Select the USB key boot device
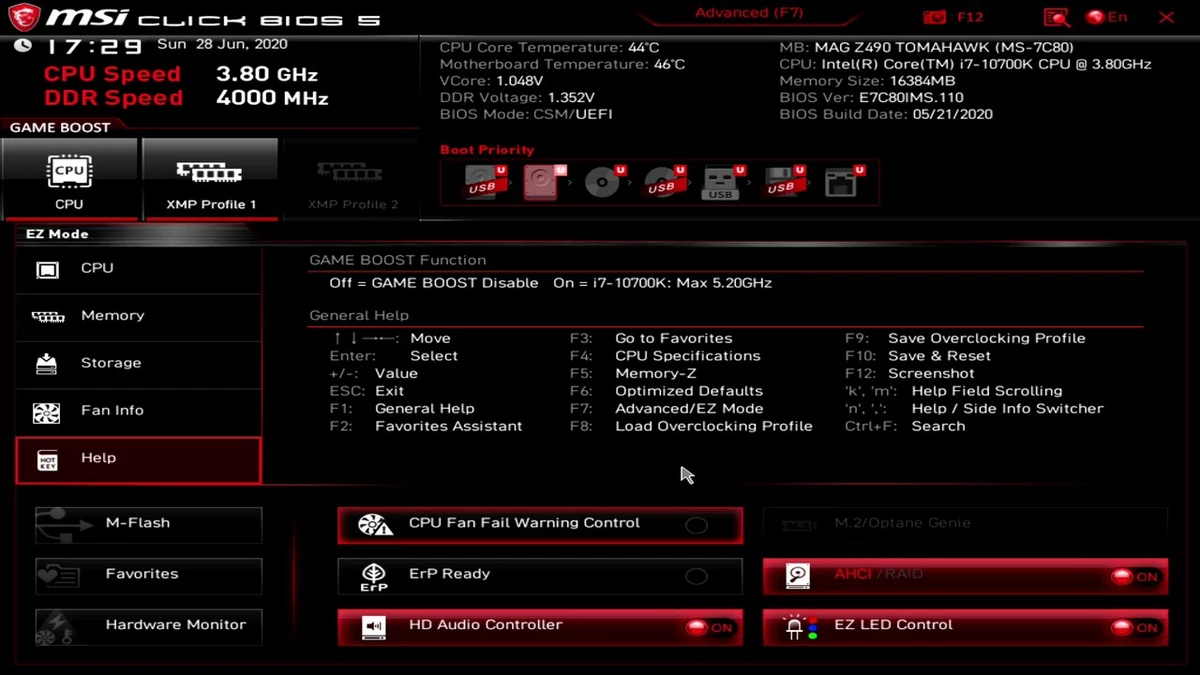The width and height of the screenshot is (1200, 675). tap(721, 183)
